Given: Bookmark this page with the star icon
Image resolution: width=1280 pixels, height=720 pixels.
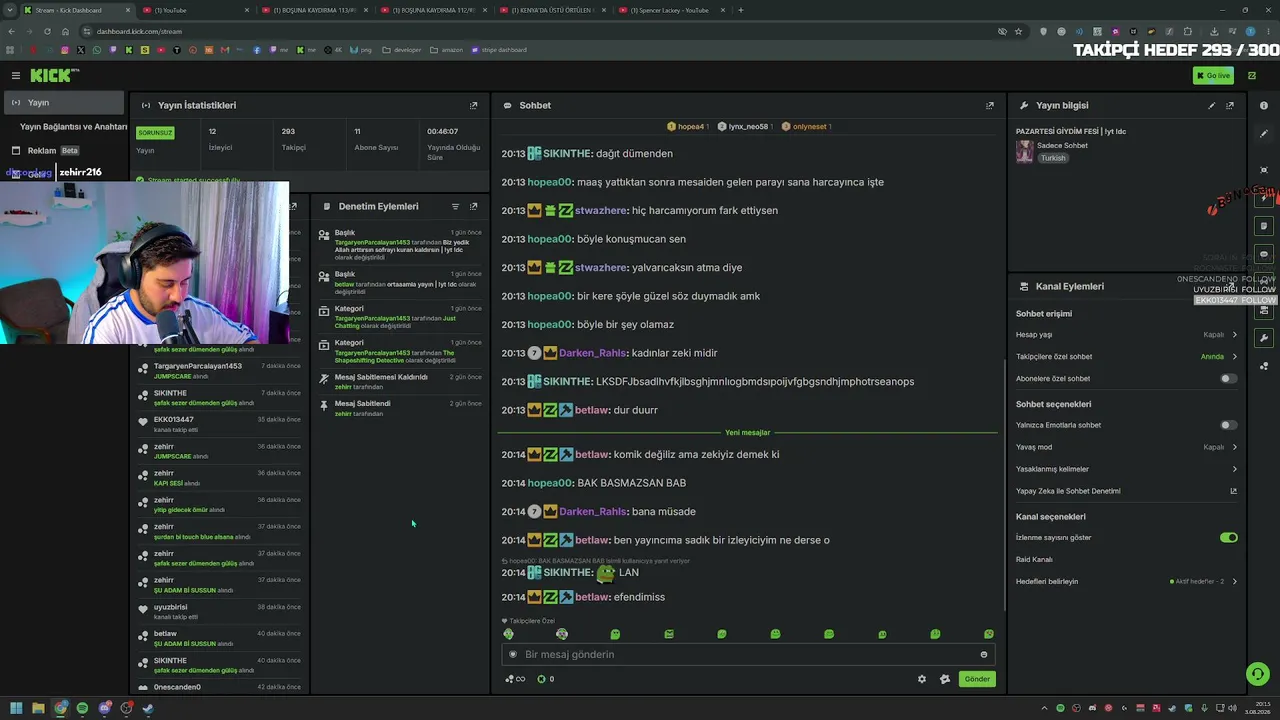Looking at the screenshot, I should pyautogui.click(x=1018, y=31).
